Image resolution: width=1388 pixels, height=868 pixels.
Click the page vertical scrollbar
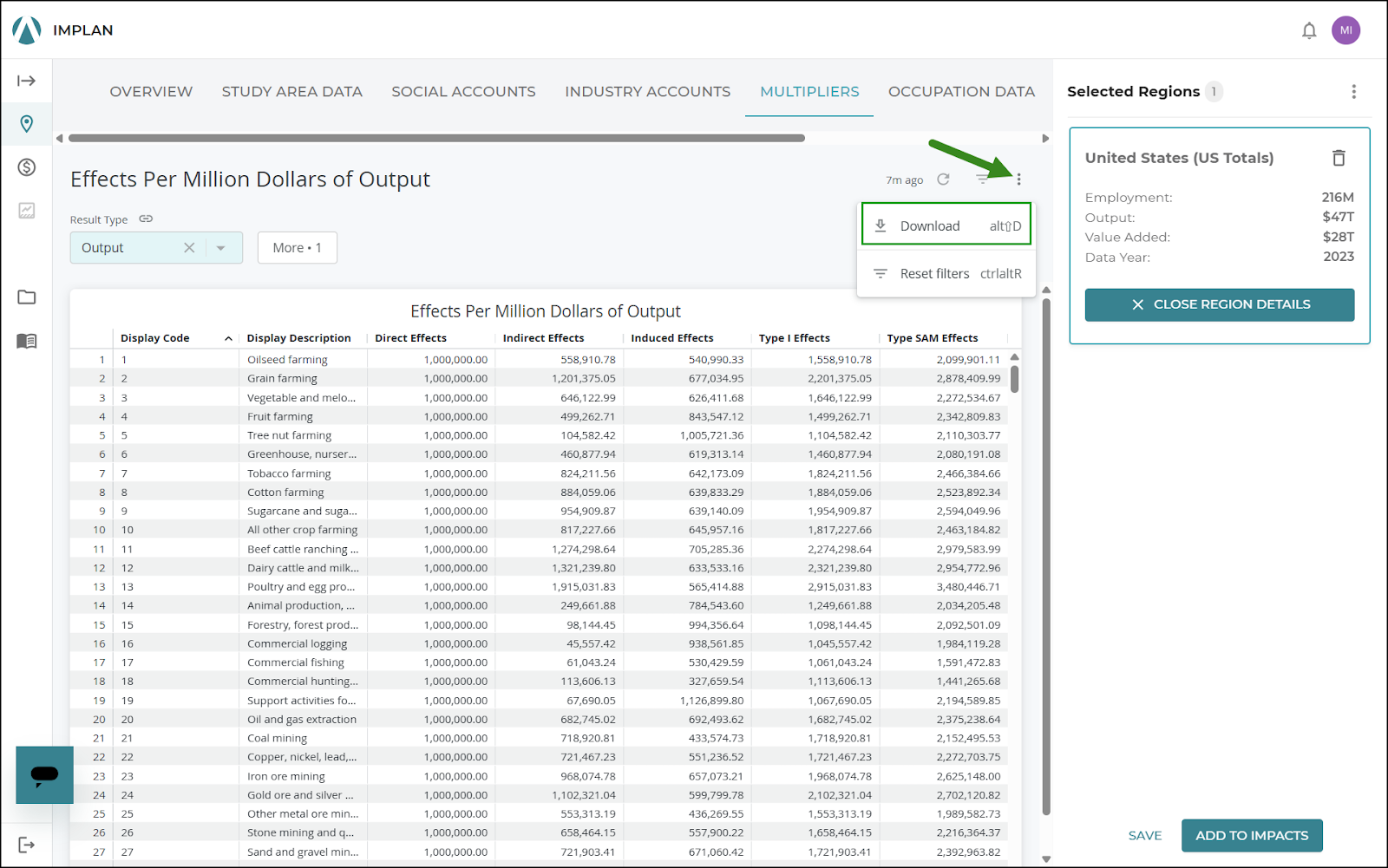[1046, 557]
